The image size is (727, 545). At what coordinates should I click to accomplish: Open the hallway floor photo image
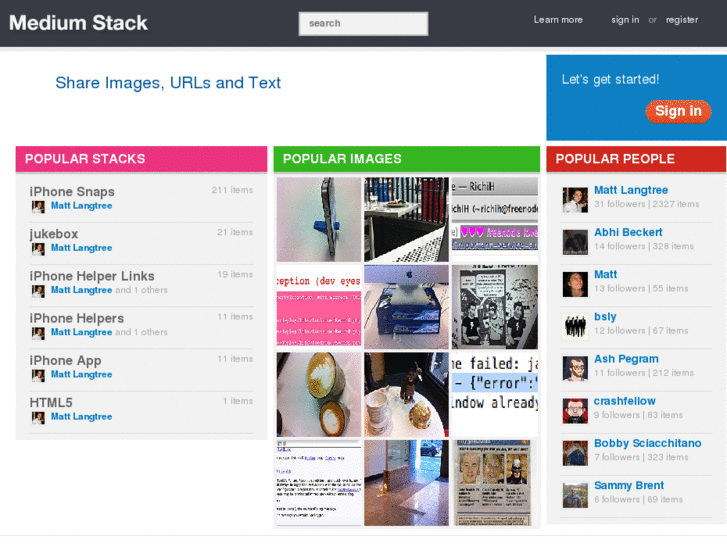point(406,482)
